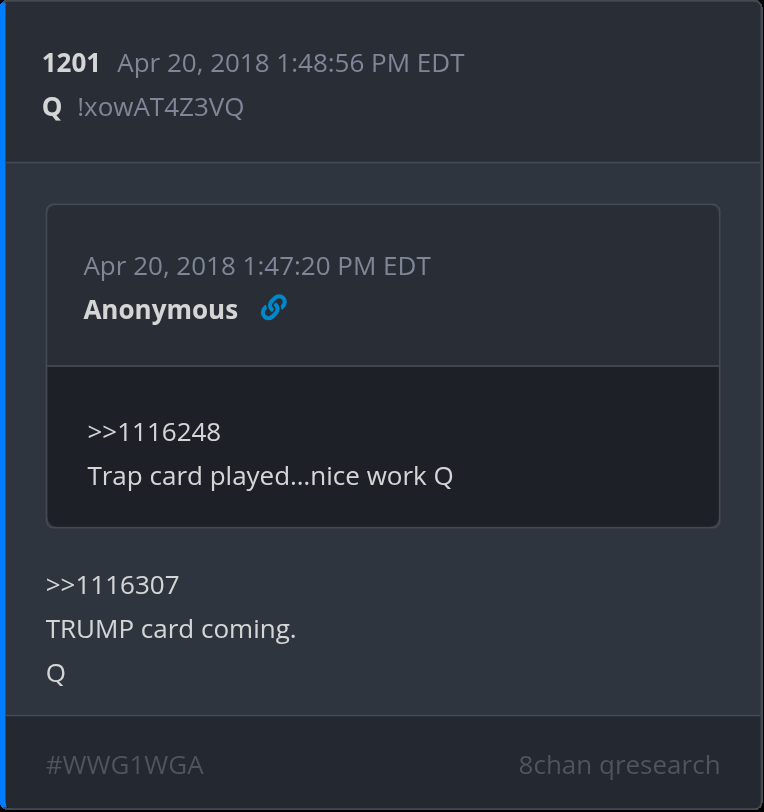
Task: Click the Anonymous author name
Action: 161,310
